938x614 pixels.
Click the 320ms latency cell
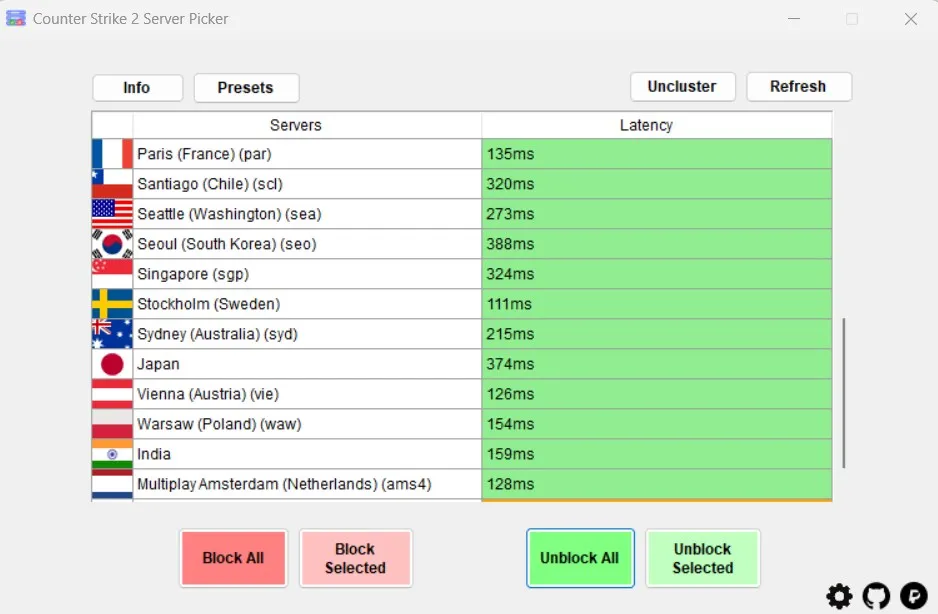tap(656, 184)
